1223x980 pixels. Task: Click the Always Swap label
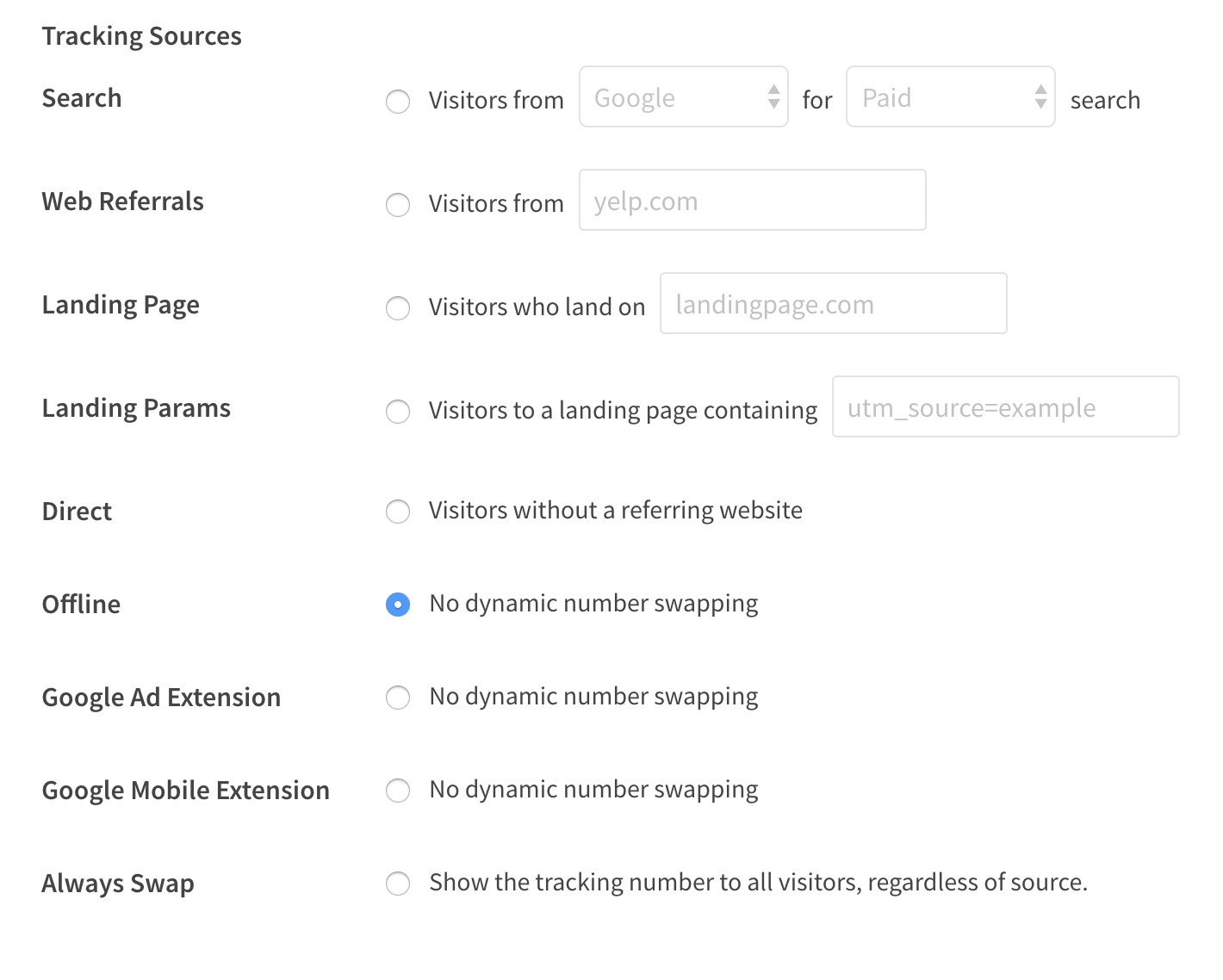(x=118, y=883)
